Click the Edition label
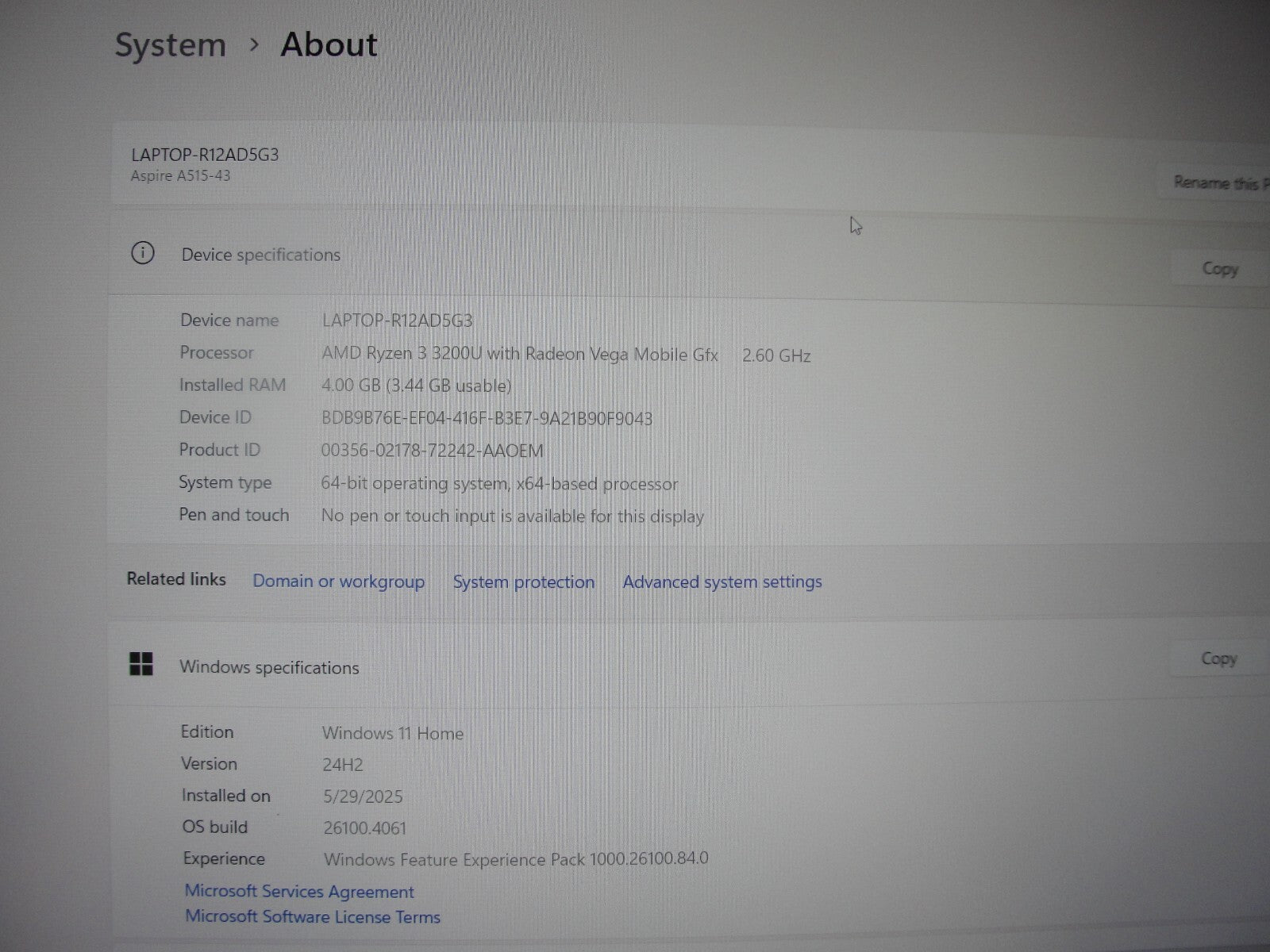The height and width of the screenshot is (952, 1270). click(207, 731)
